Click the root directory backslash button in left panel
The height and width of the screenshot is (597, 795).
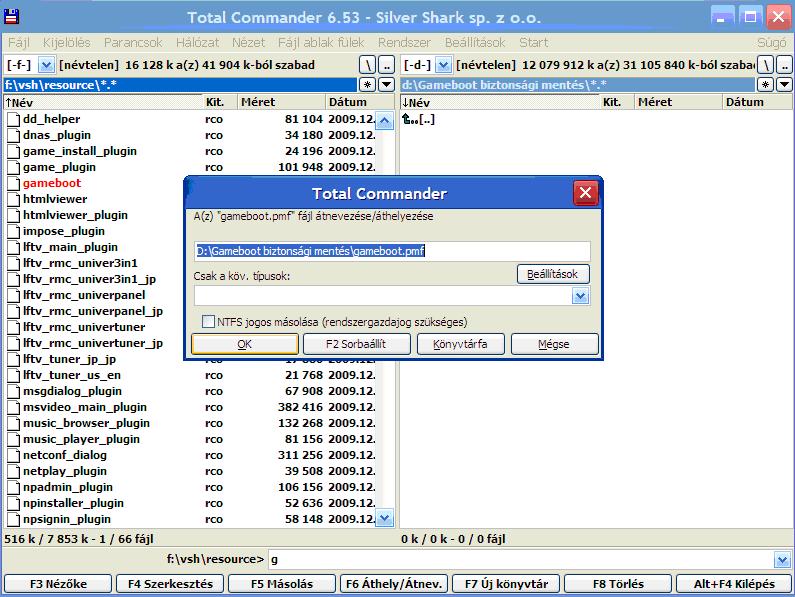click(x=367, y=65)
